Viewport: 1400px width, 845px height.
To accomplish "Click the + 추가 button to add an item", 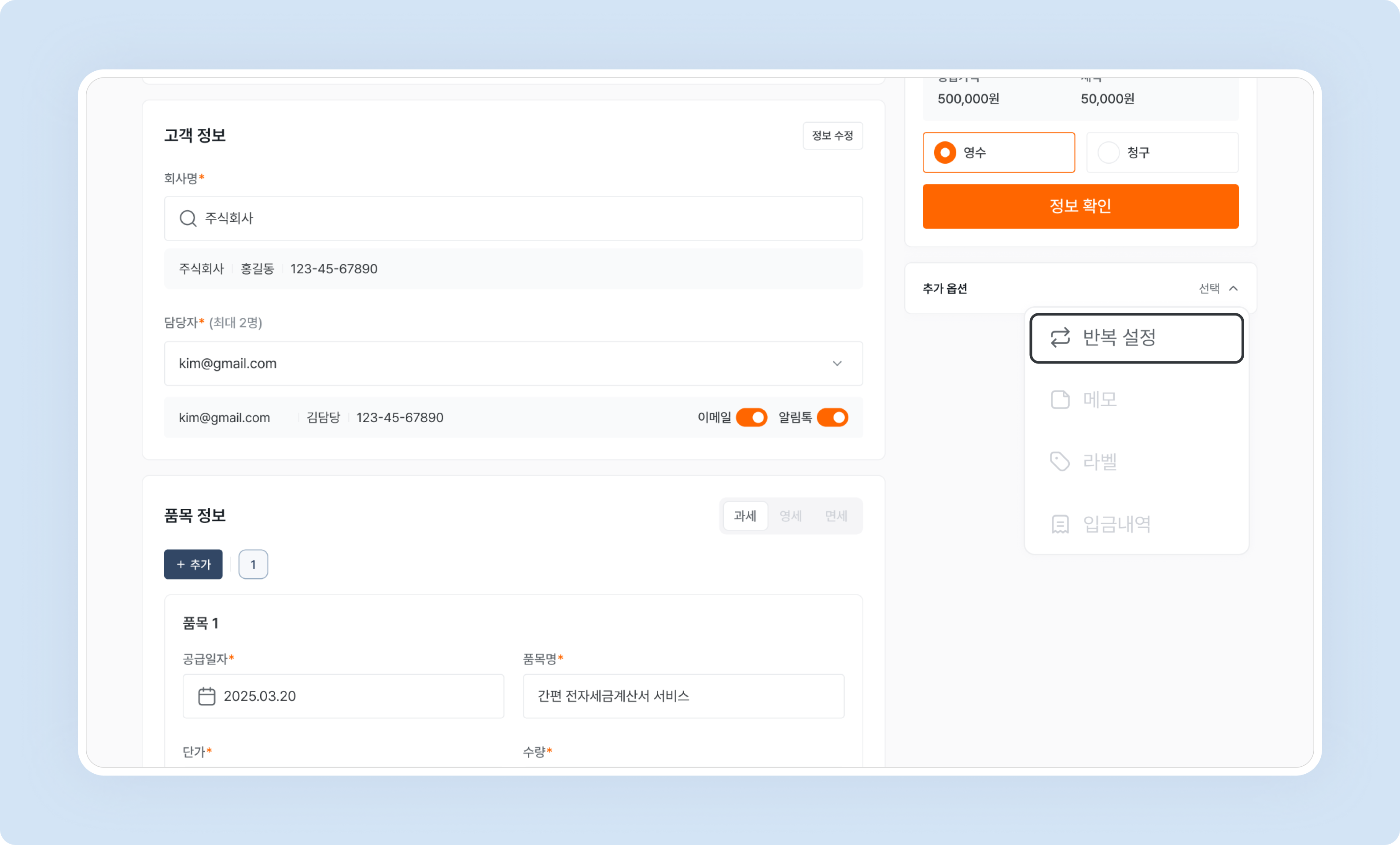I will pyautogui.click(x=193, y=564).
